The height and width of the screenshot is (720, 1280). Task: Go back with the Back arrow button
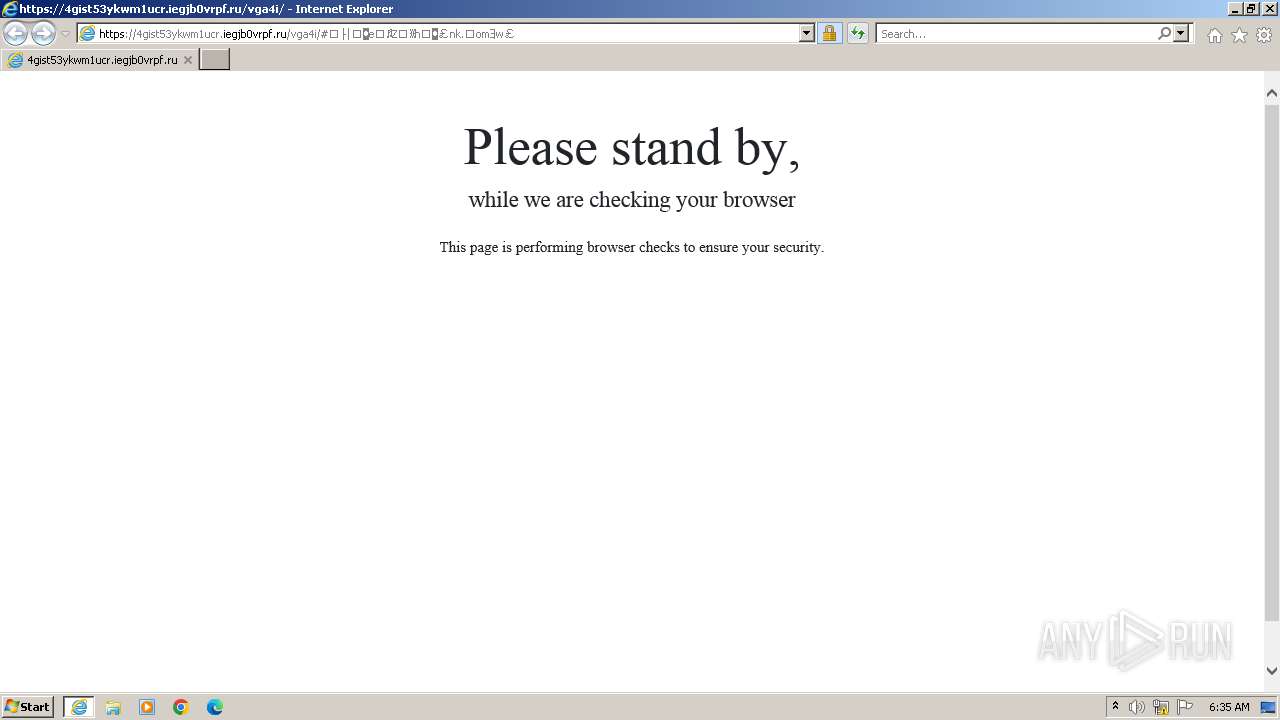pos(15,34)
